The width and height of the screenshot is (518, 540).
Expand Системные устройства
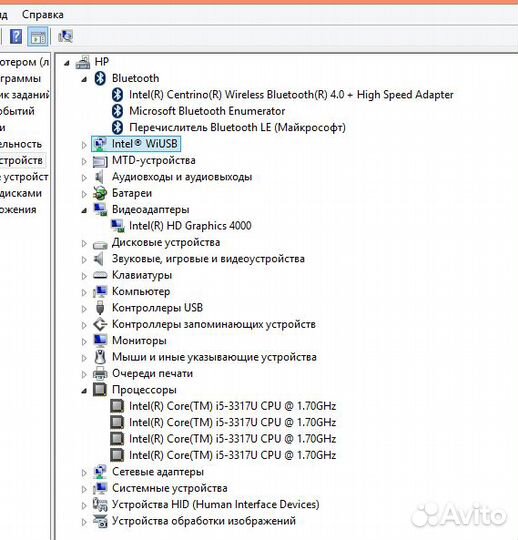pyautogui.click(x=84, y=489)
